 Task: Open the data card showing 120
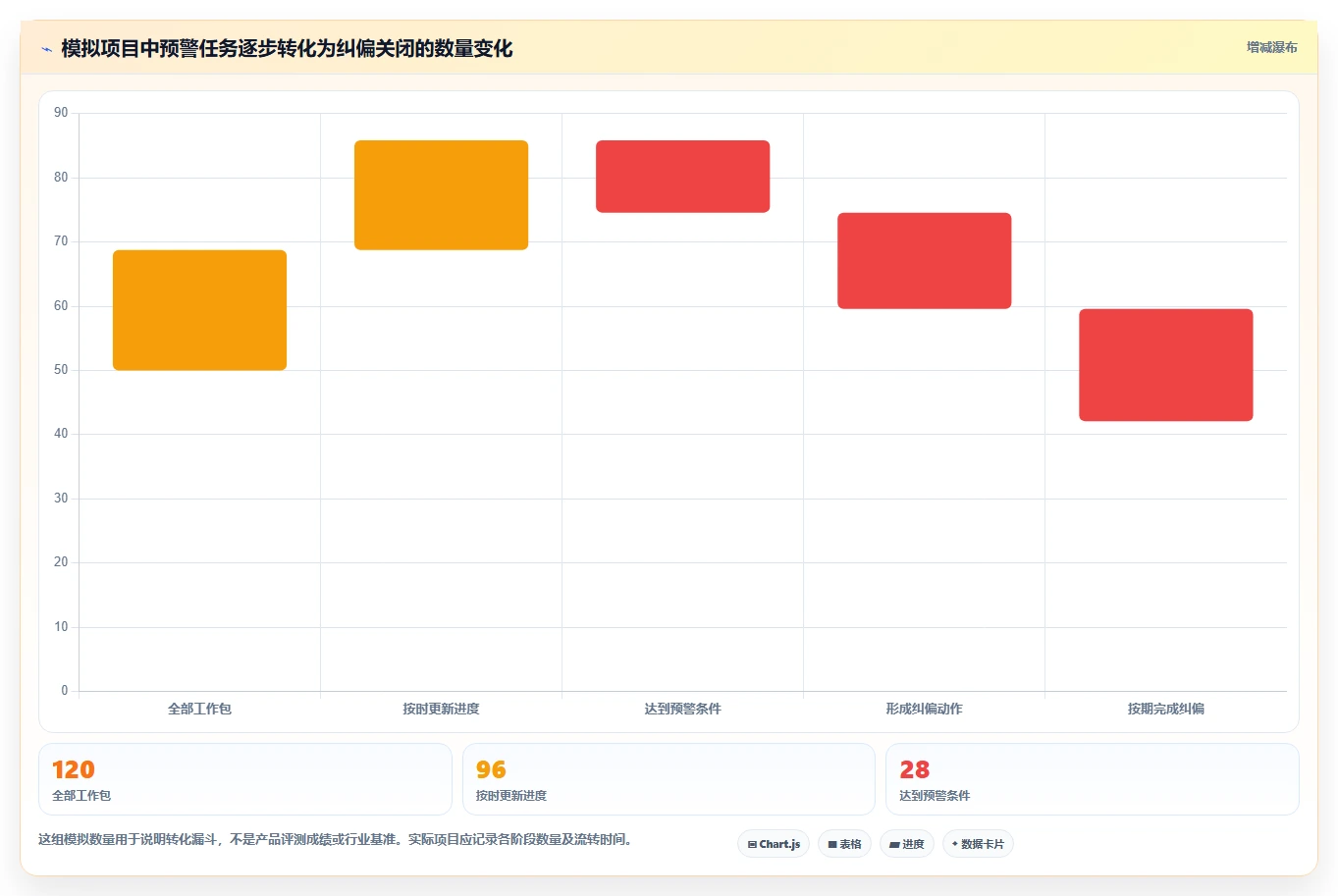245,779
